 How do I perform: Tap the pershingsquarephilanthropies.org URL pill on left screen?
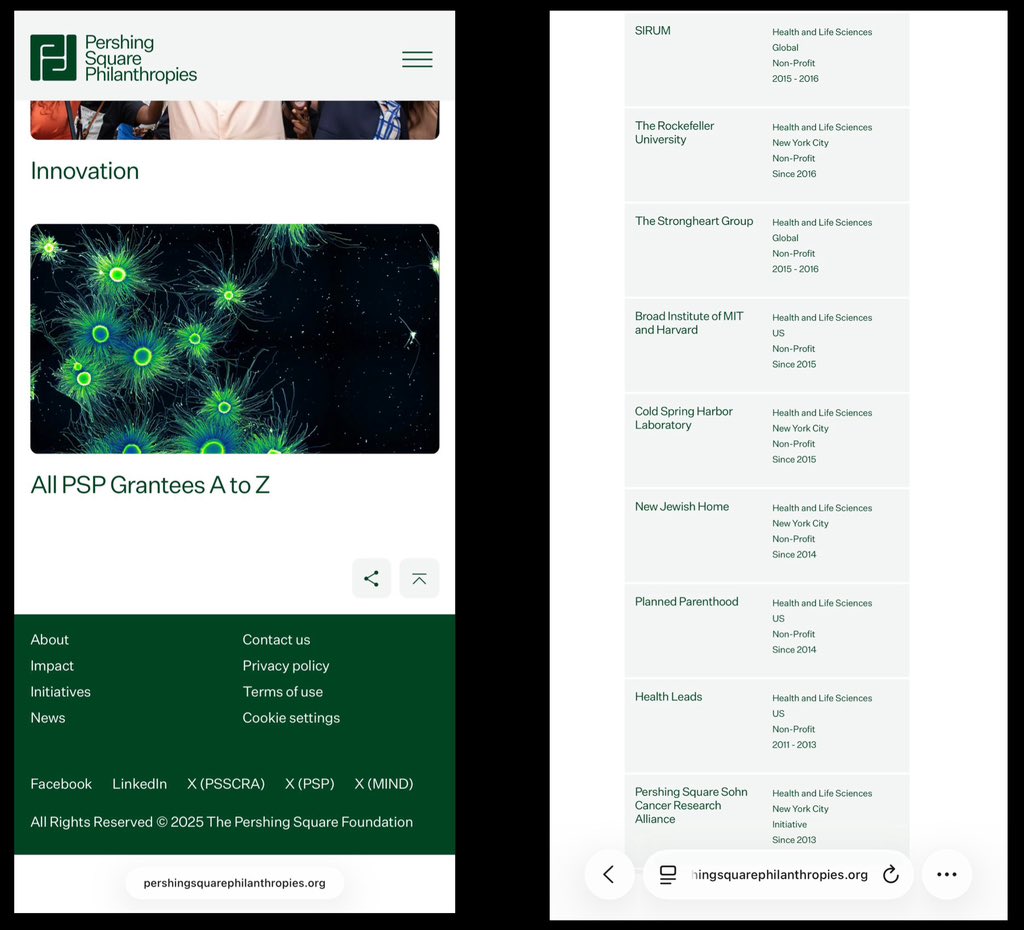(234, 883)
